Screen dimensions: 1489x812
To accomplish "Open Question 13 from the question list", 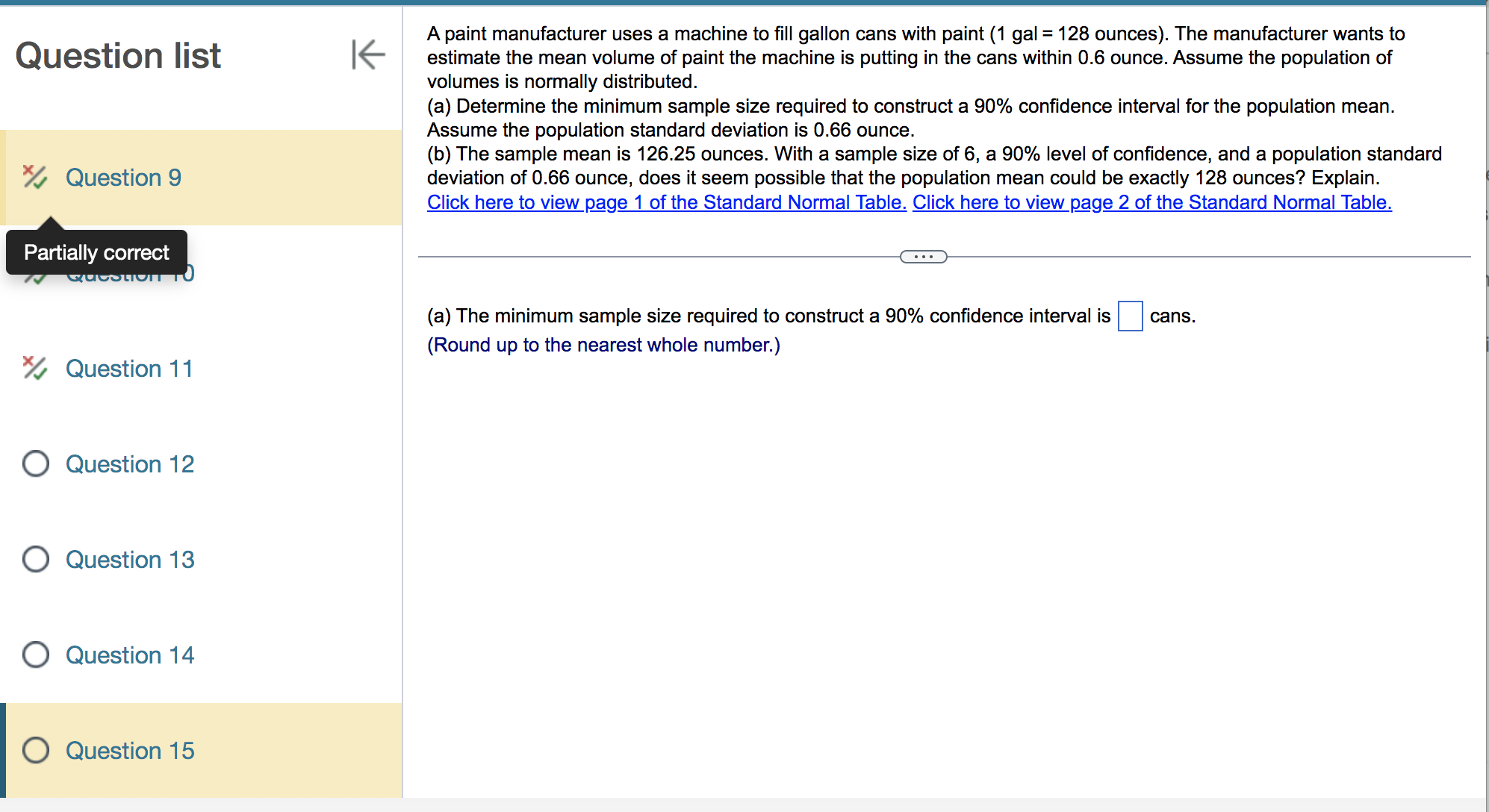I will tap(129, 559).
